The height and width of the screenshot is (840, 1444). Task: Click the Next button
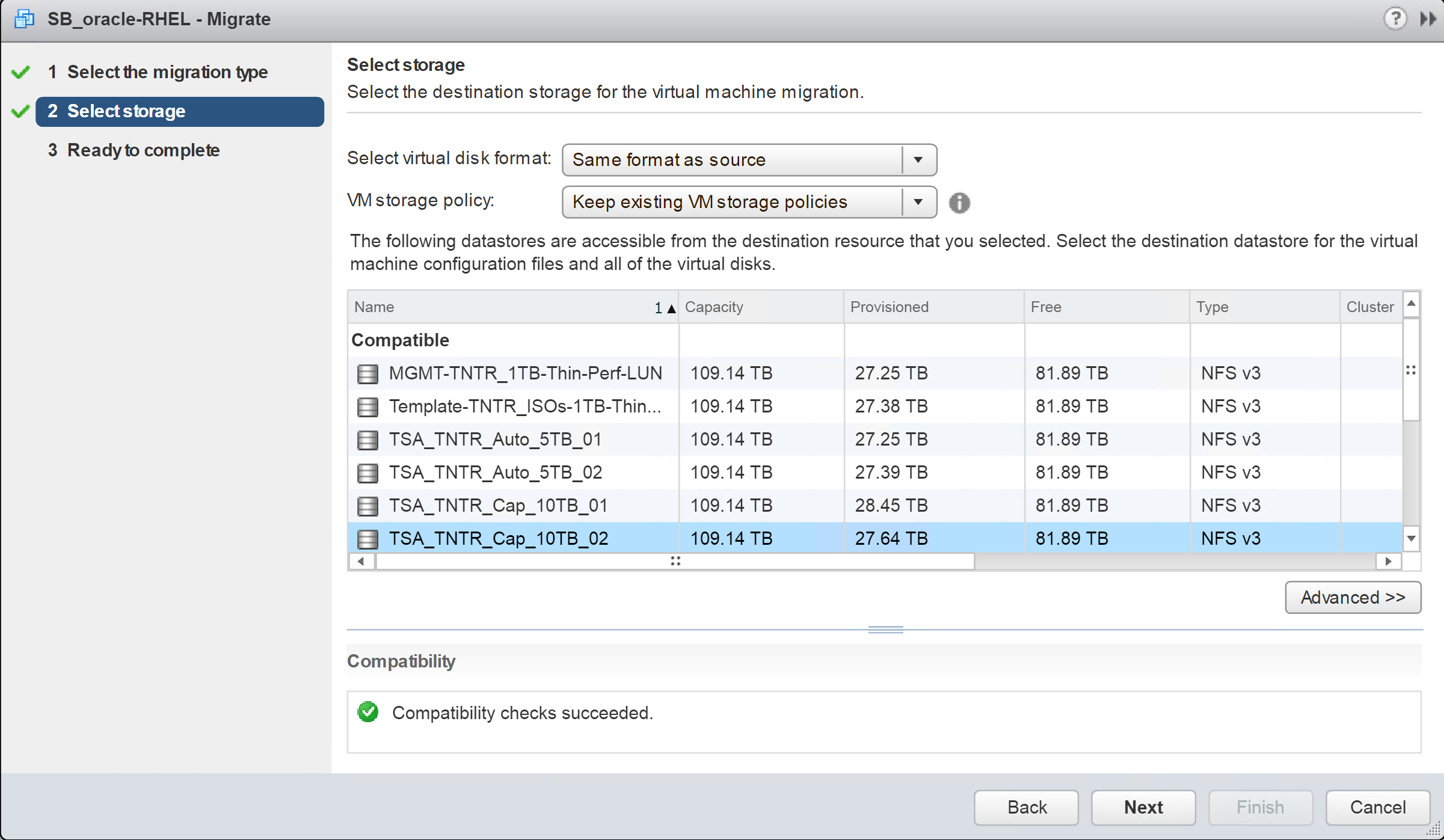pyautogui.click(x=1143, y=807)
